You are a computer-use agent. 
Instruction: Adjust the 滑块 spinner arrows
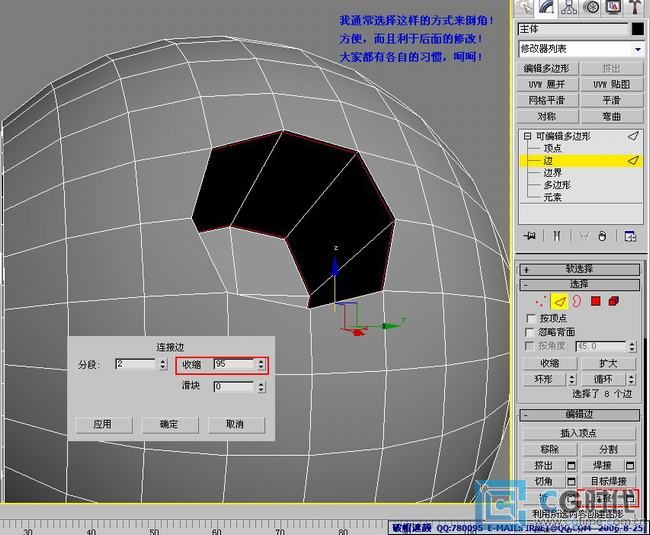point(261,387)
